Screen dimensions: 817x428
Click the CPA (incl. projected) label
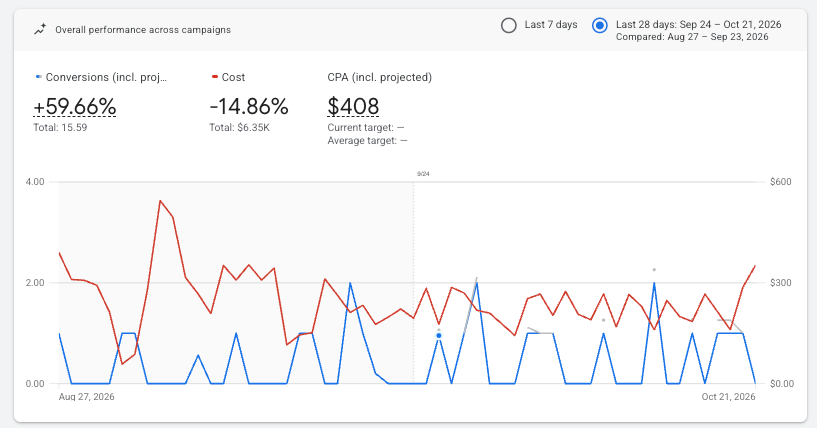pyautogui.click(x=379, y=77)
